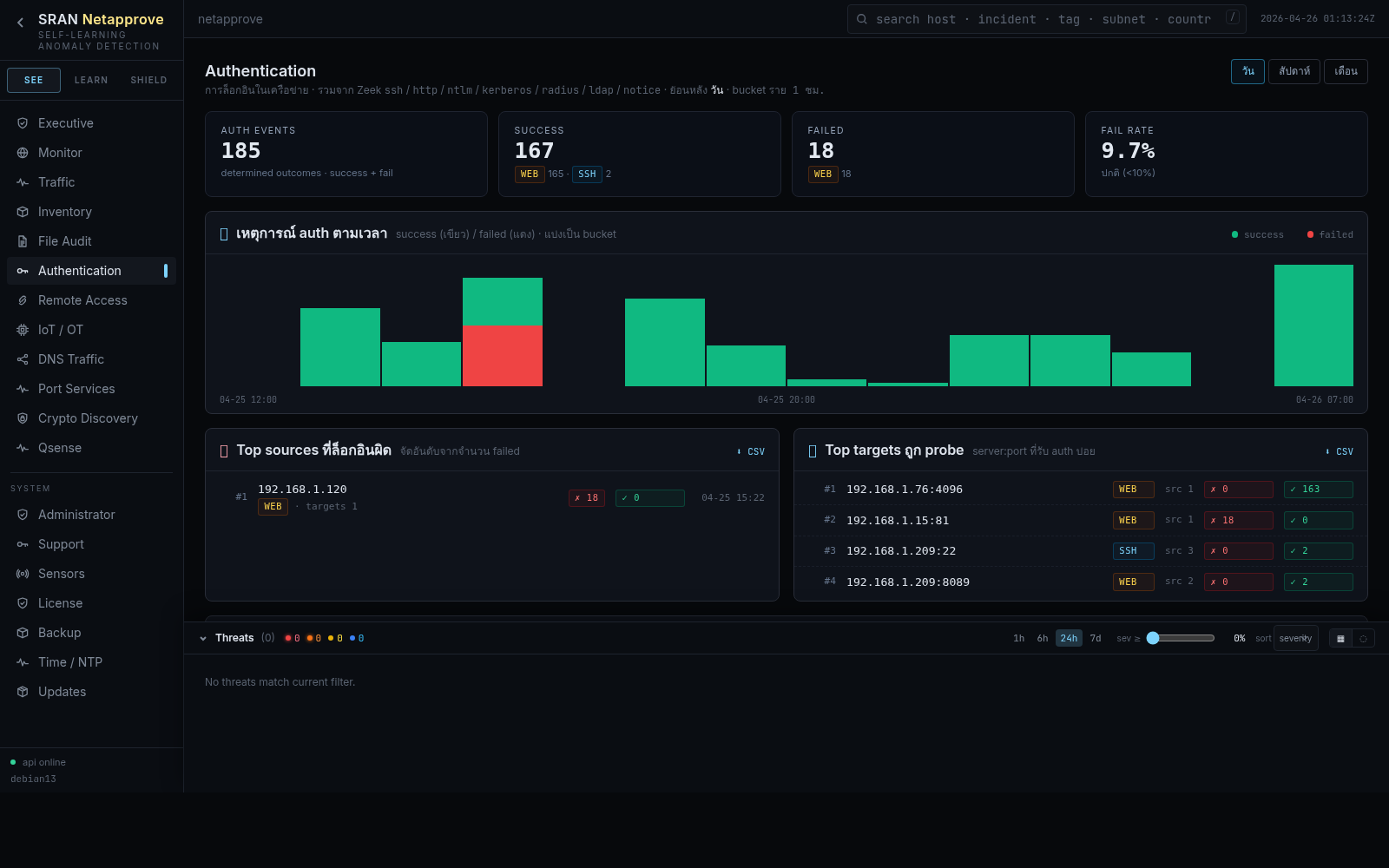Select the เดือน (month) range button
The image size is (1389, 868).
pos(1345,71)
